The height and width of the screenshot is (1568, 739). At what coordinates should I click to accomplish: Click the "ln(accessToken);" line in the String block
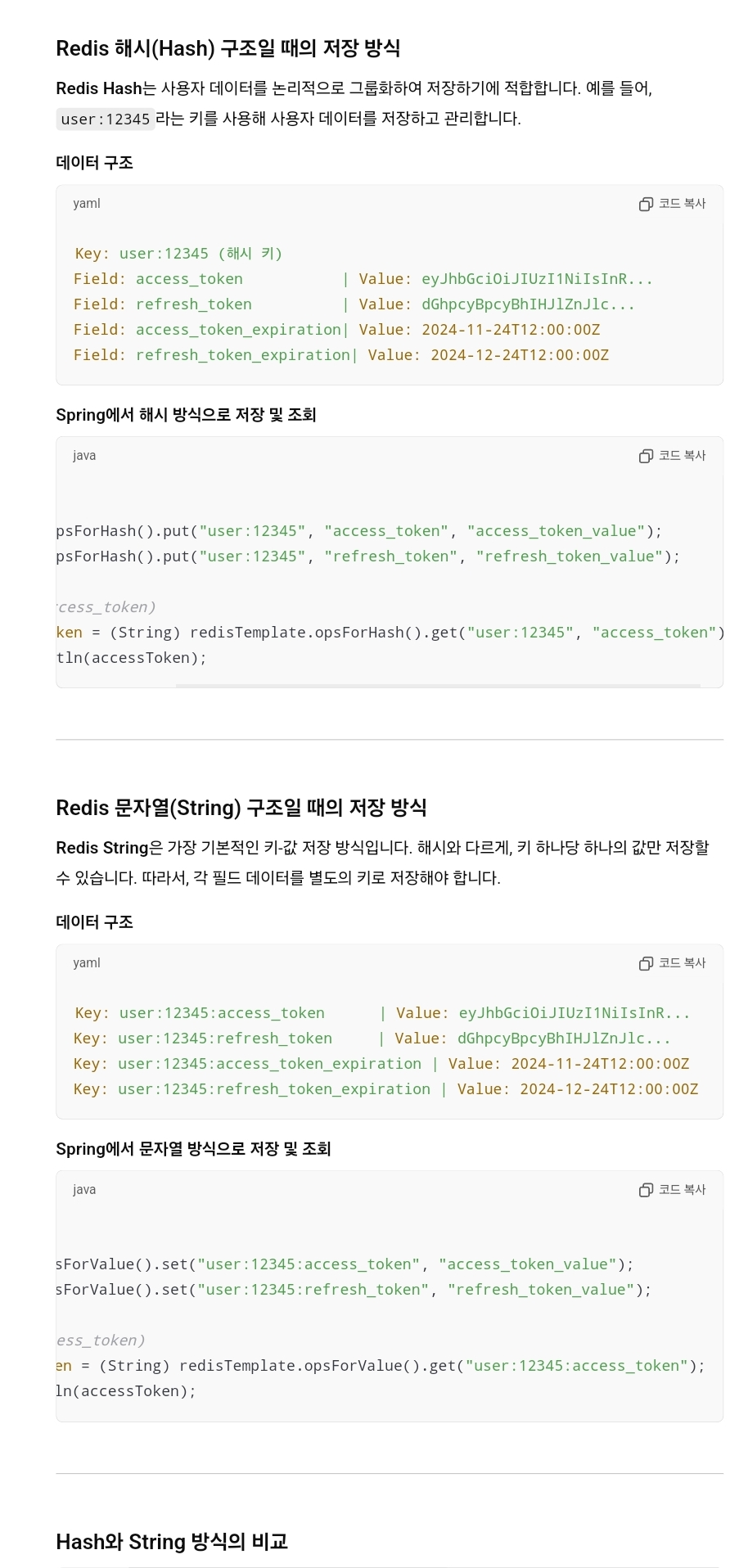pyautogui.click(x=126, y=1391)
